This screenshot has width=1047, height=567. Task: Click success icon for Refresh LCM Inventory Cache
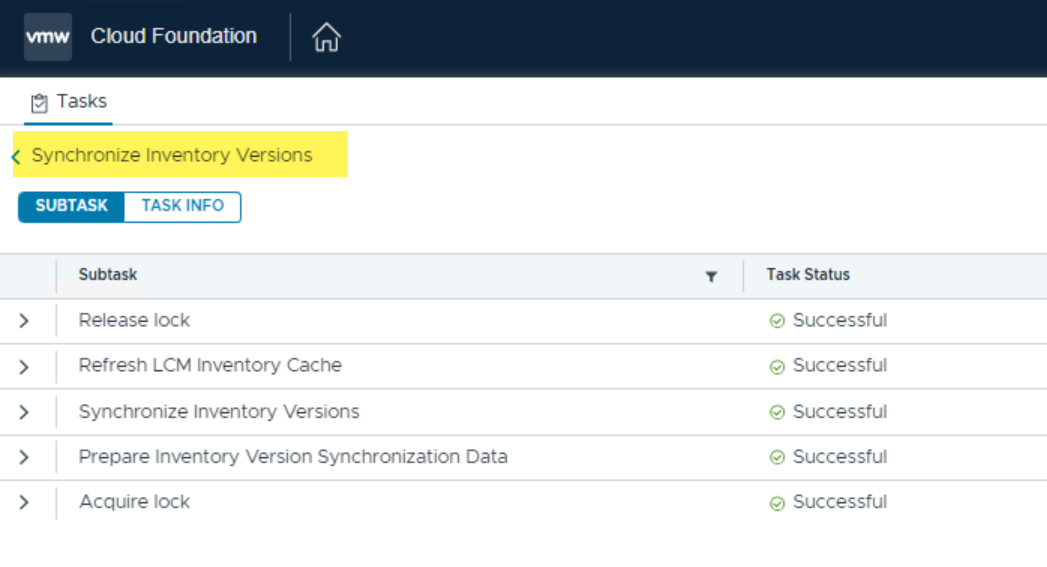click(776, 367)
